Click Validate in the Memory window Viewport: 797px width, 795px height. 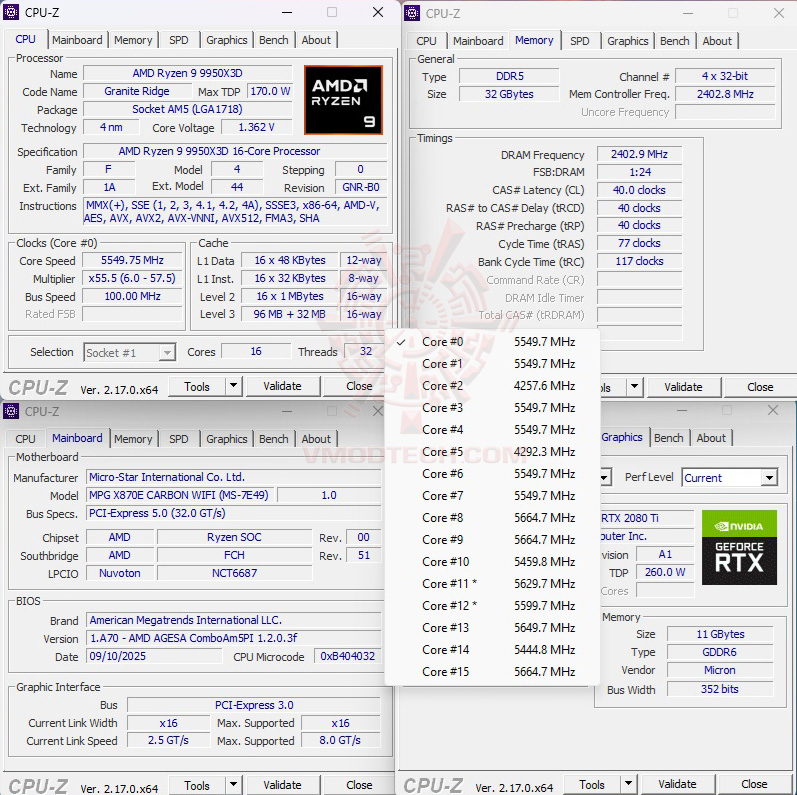tap(683, 387)
